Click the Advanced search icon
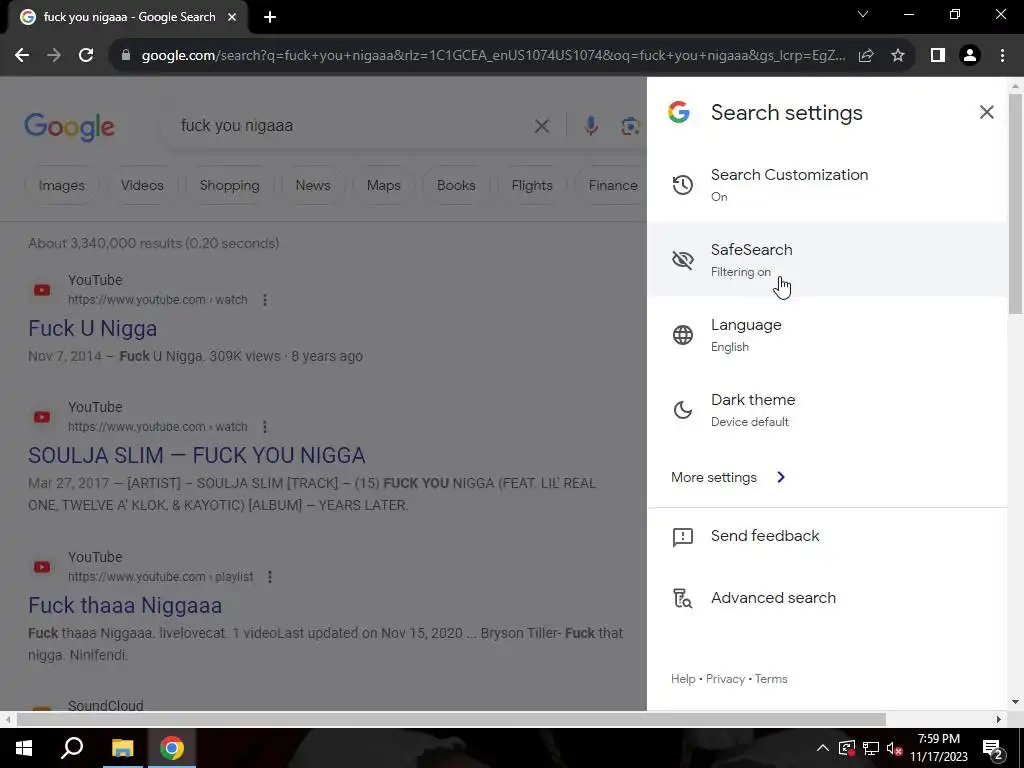Viewport: 1024px width, 768px height. 682,598
